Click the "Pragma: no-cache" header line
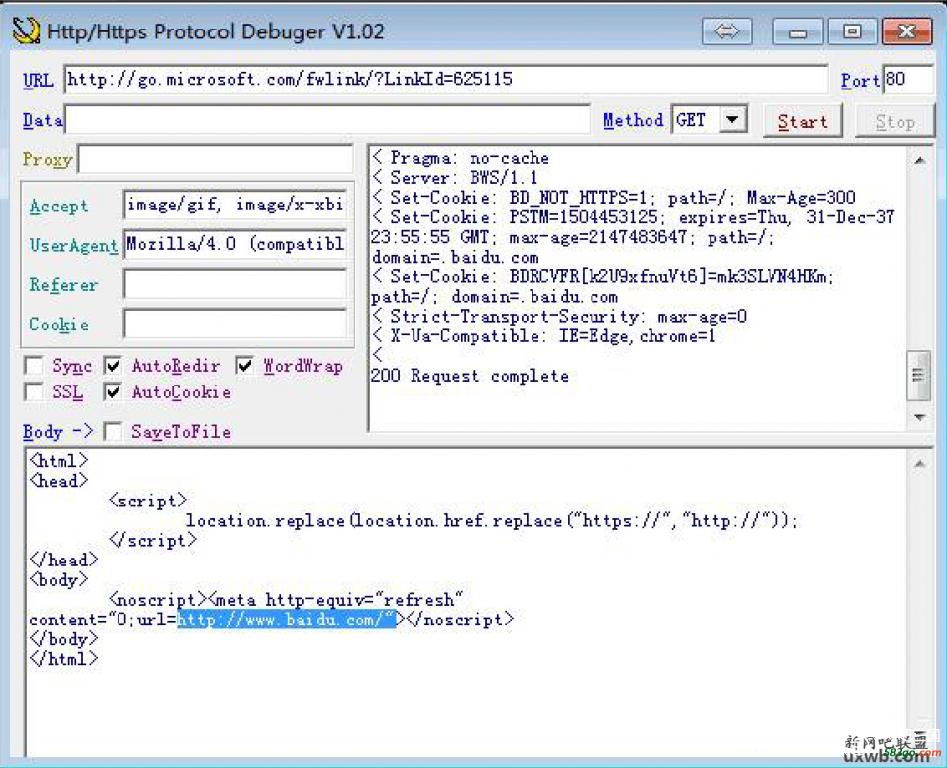The height and width of the screenshot is (768, 947). coord(460,158)
